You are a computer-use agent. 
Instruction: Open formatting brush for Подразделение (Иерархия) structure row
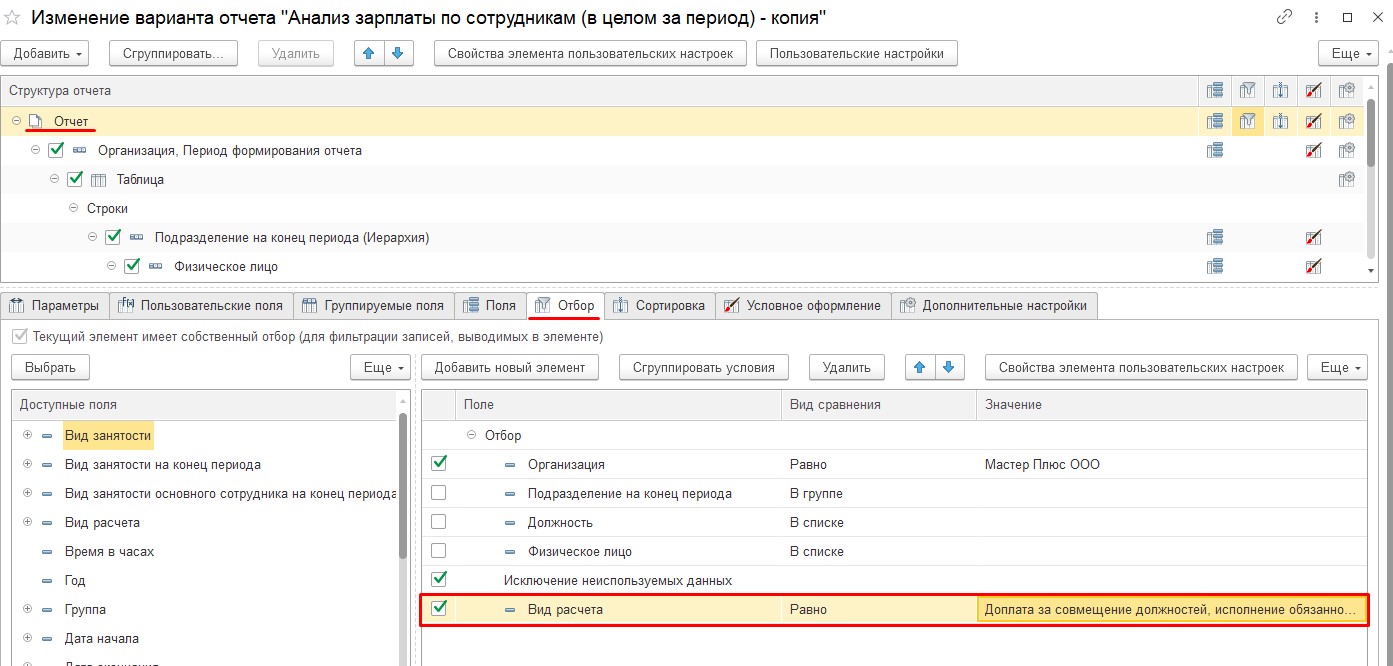point(1314,238)
